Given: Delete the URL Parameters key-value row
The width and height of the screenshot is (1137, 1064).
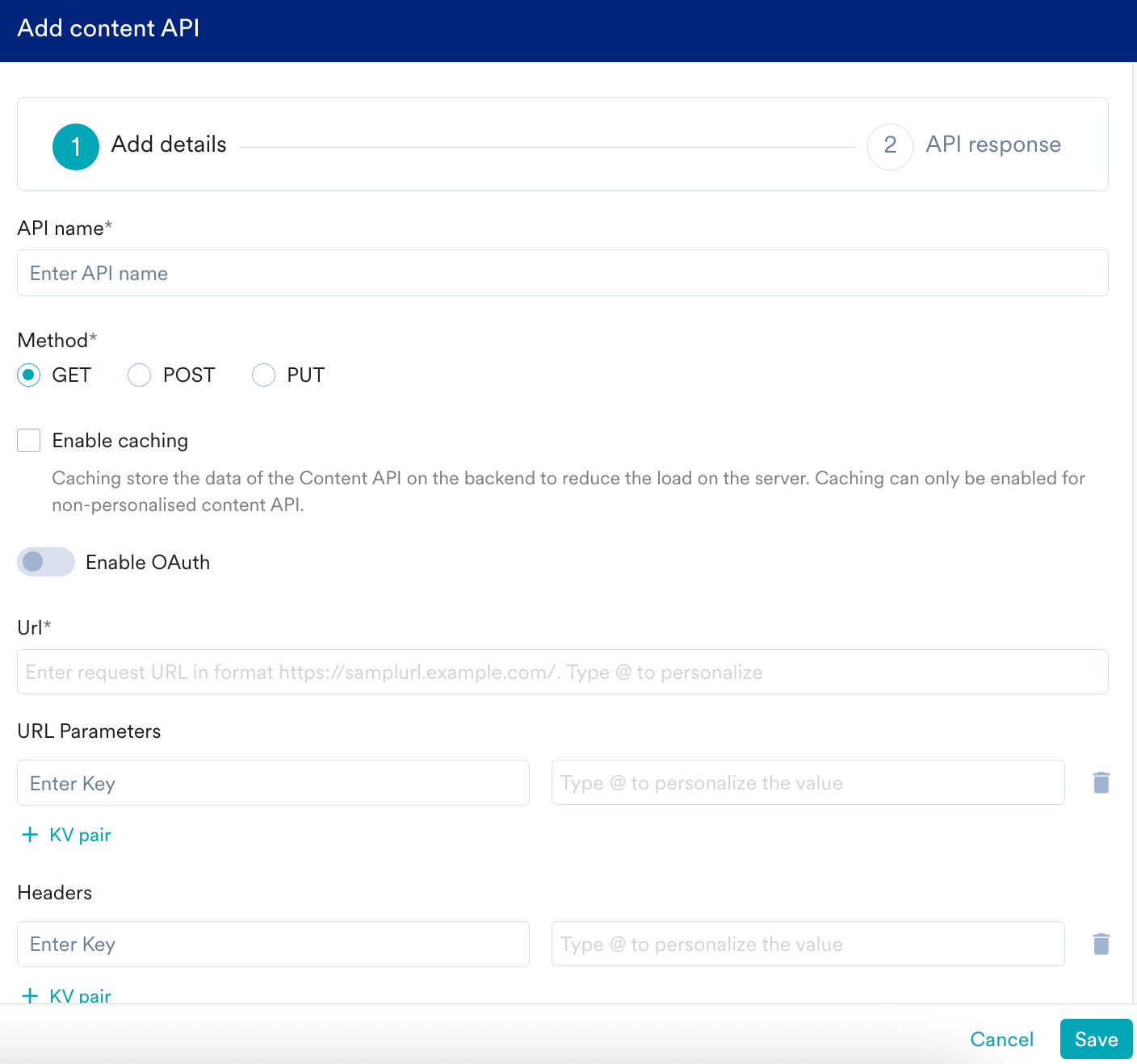Looking at the screenshot, I should tap(1101, 782).
